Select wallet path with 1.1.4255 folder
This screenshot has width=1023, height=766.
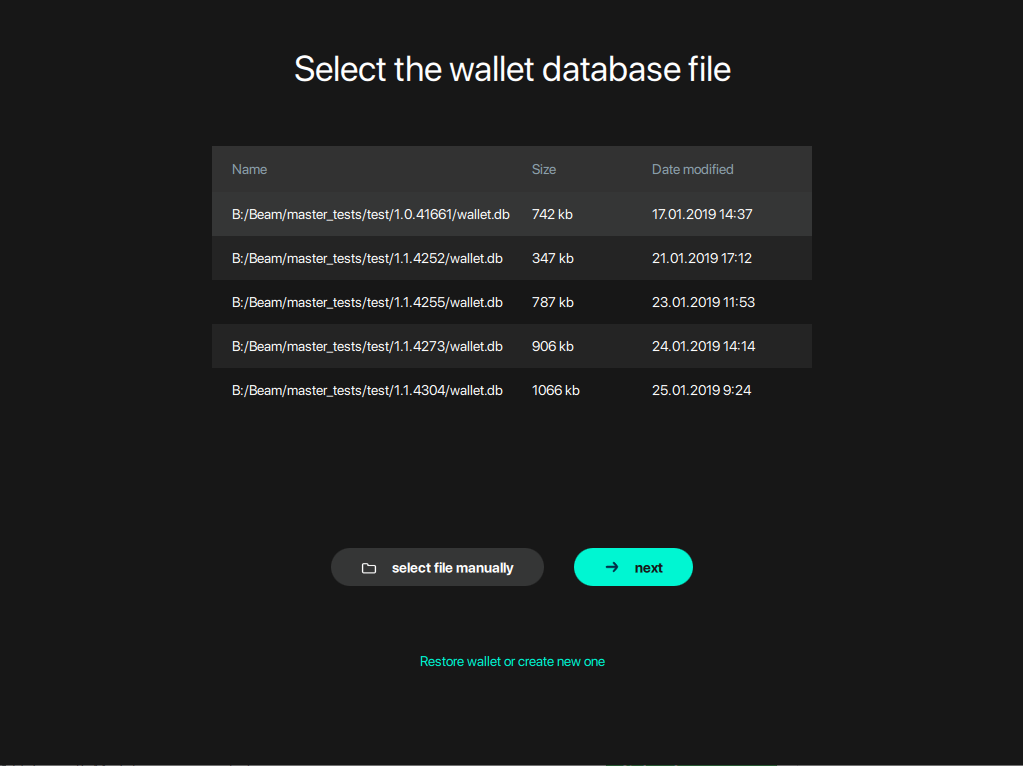point(367,302)
